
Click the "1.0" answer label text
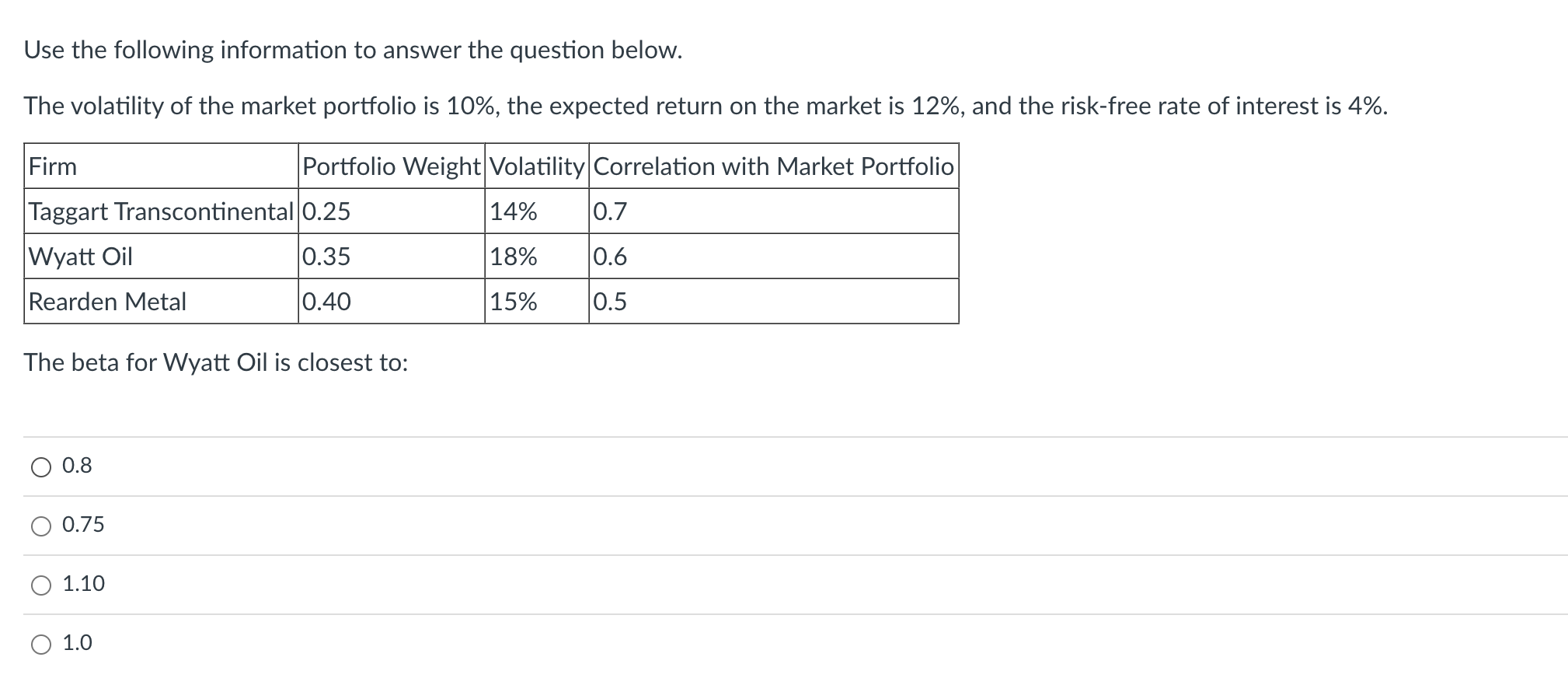[x=77, y=643]
